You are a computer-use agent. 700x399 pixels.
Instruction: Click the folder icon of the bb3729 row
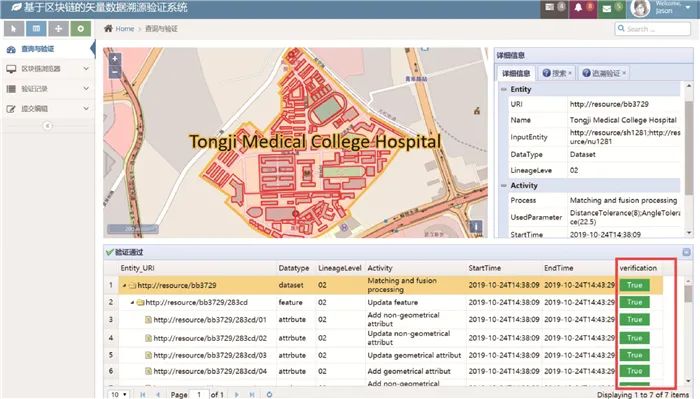click(x=132, y=285)
